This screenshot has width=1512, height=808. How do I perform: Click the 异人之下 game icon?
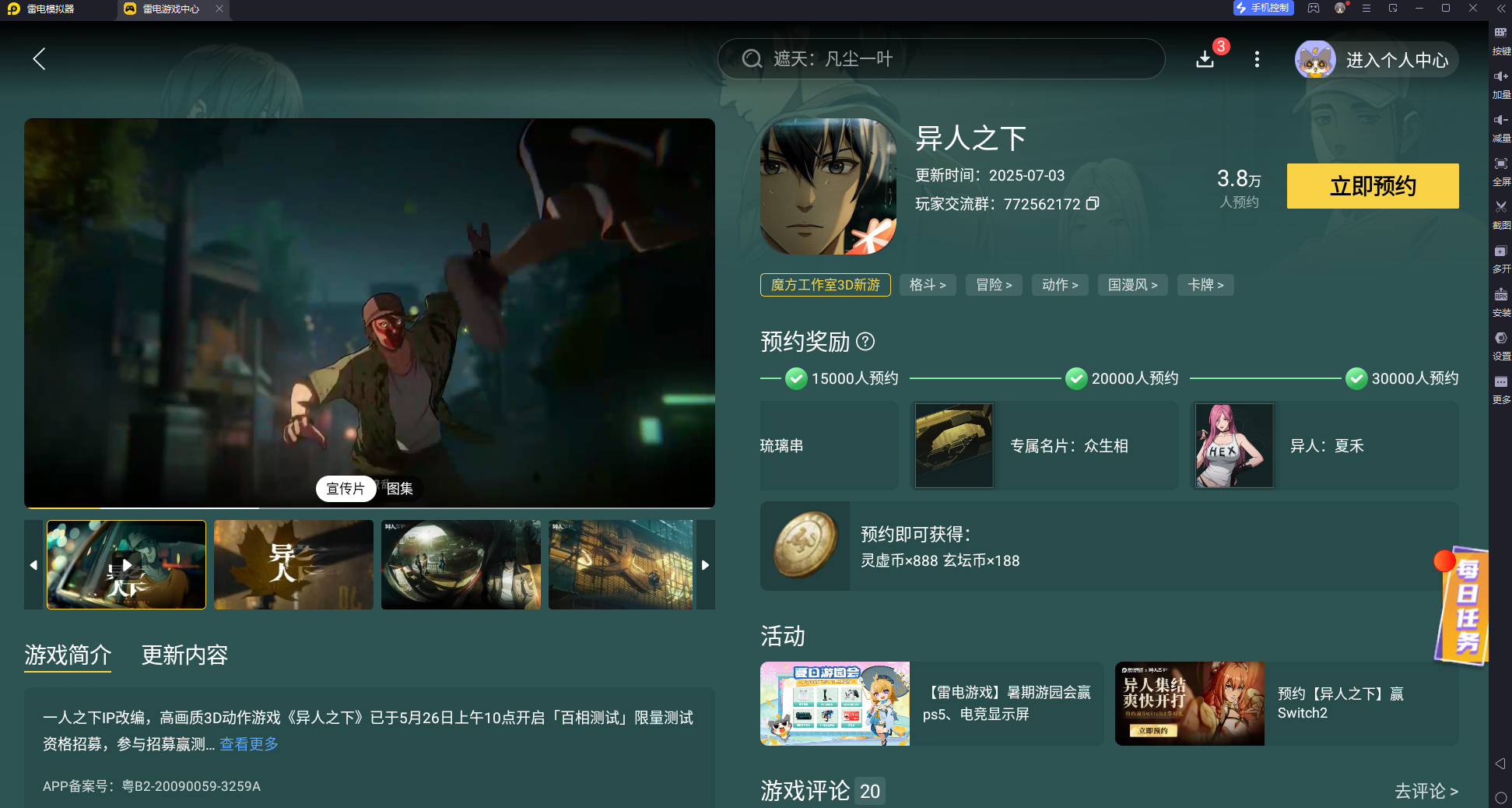[x=828, y=186]
